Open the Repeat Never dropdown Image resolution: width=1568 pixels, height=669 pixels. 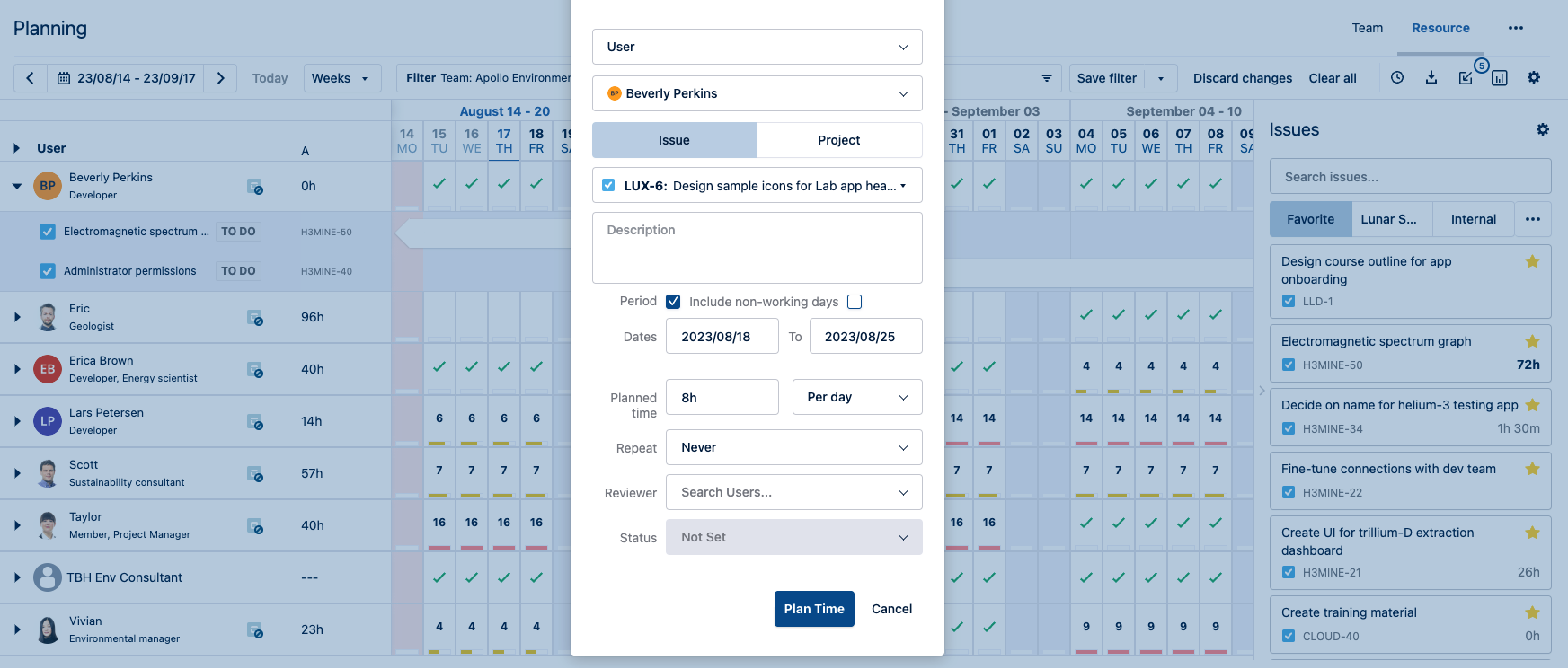[x=793, y=447]
